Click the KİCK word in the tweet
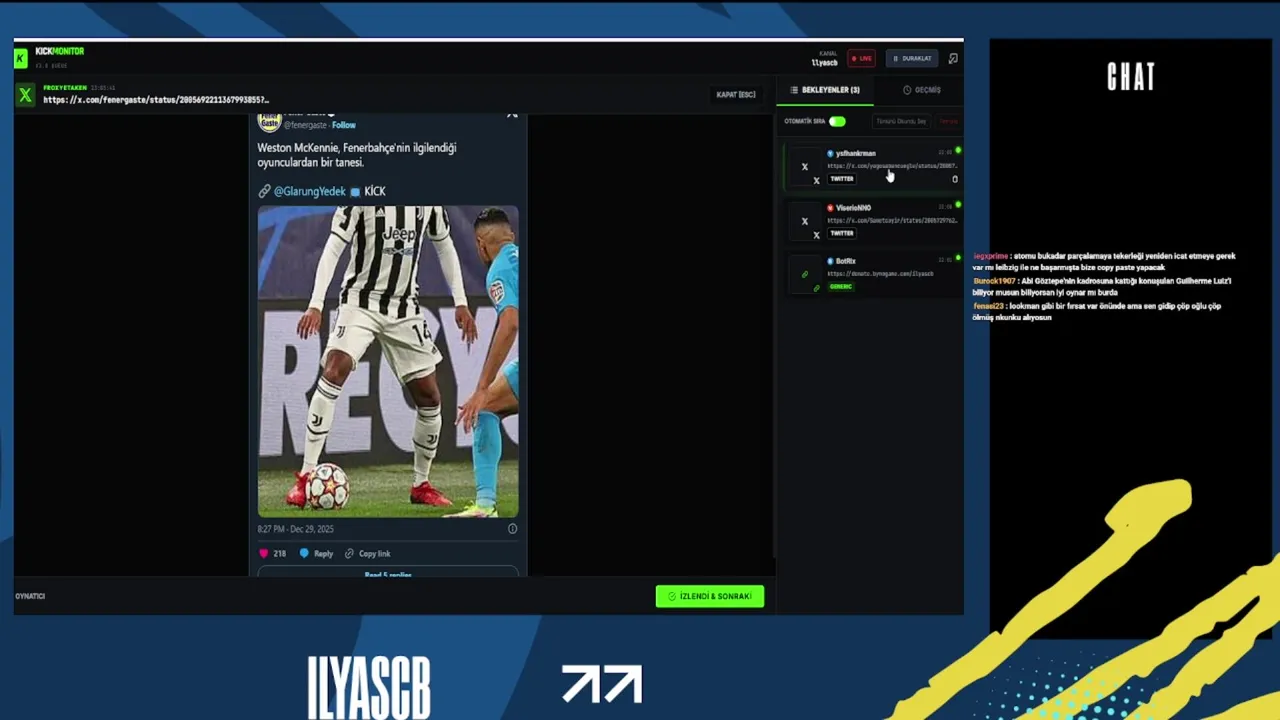Viewport: 1280px width, 720px height. pyautogui.click(x=375, y=191)
